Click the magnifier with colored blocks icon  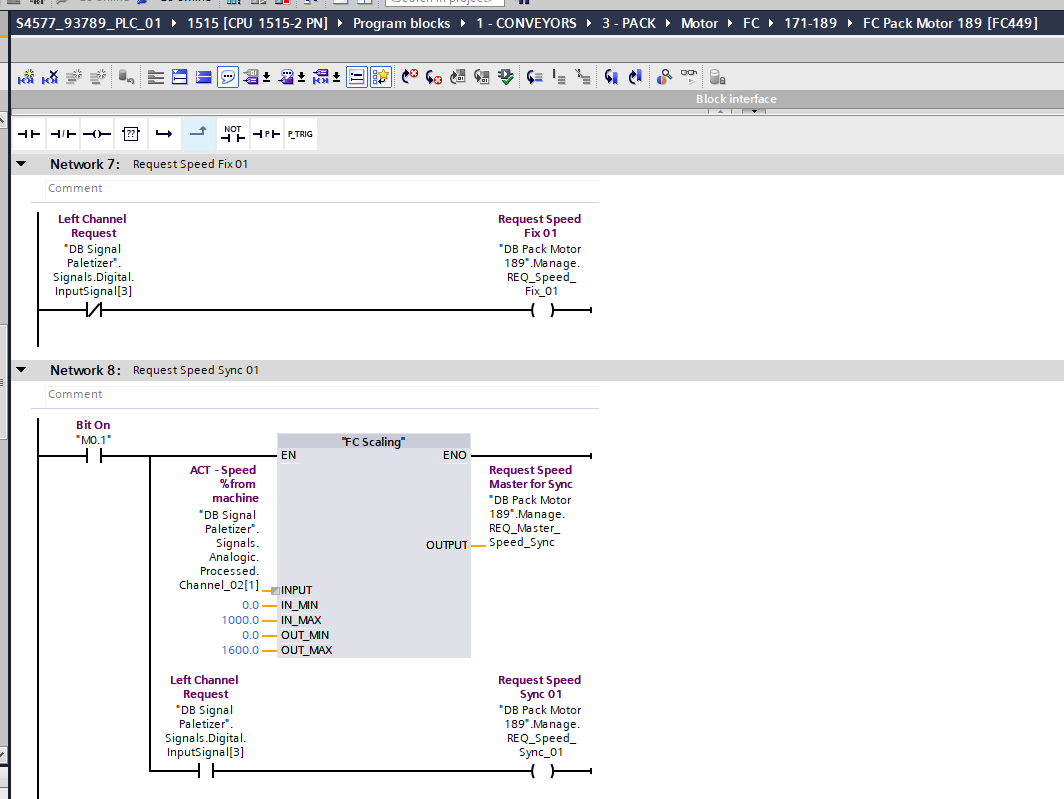pyautogui.click(x=664, y=77)
